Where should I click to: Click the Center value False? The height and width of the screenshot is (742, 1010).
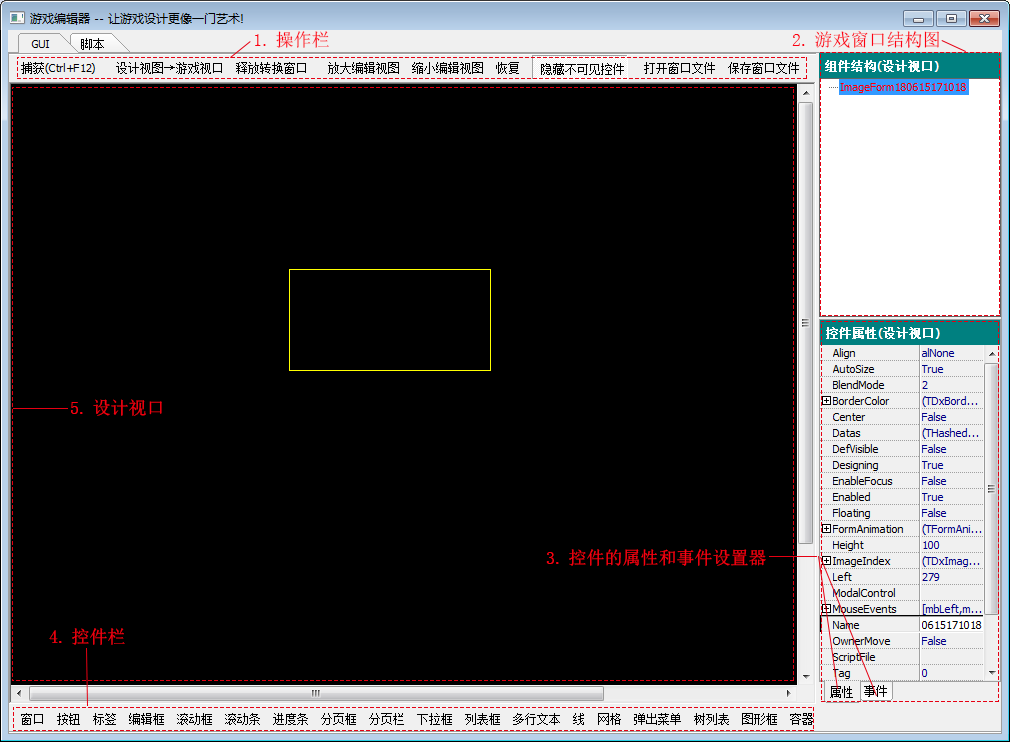pyautogui.click(x=951, y=417)
